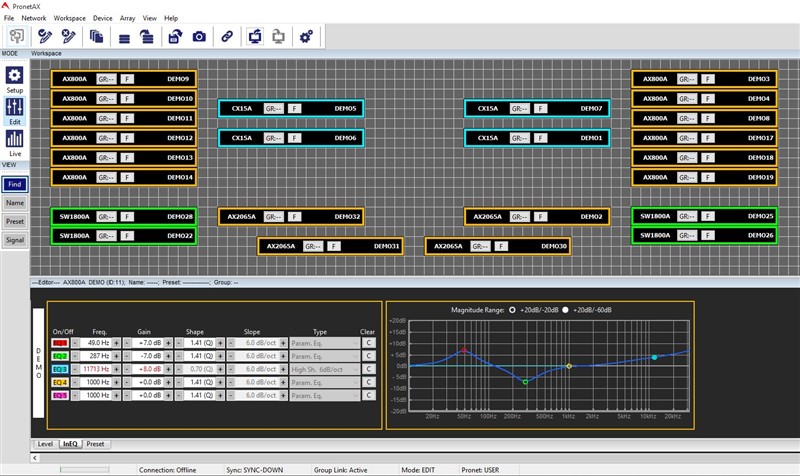Toggle the F button on device DEMO5

pyautogui.click(x=294, y=108)
